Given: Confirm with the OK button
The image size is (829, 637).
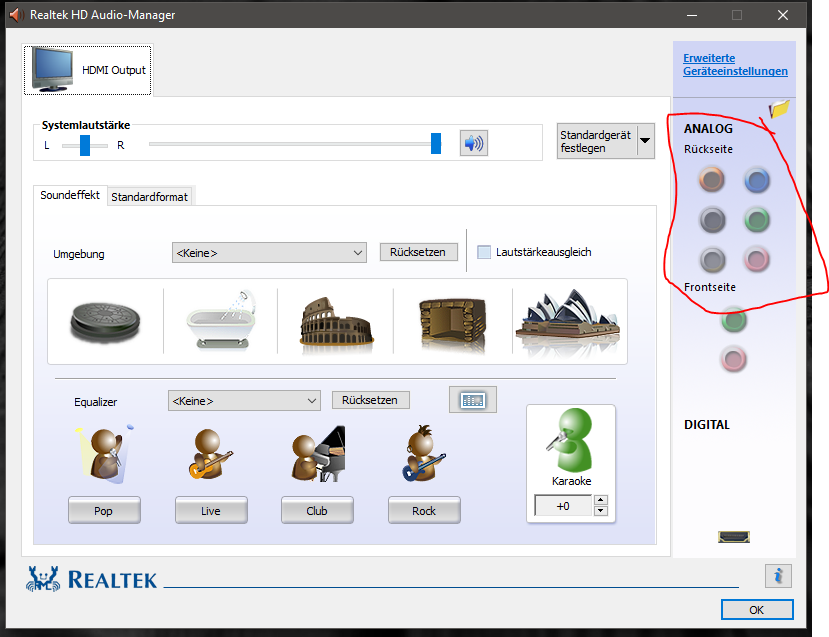Looking at the screenshot, I should (x=757, y=610).
